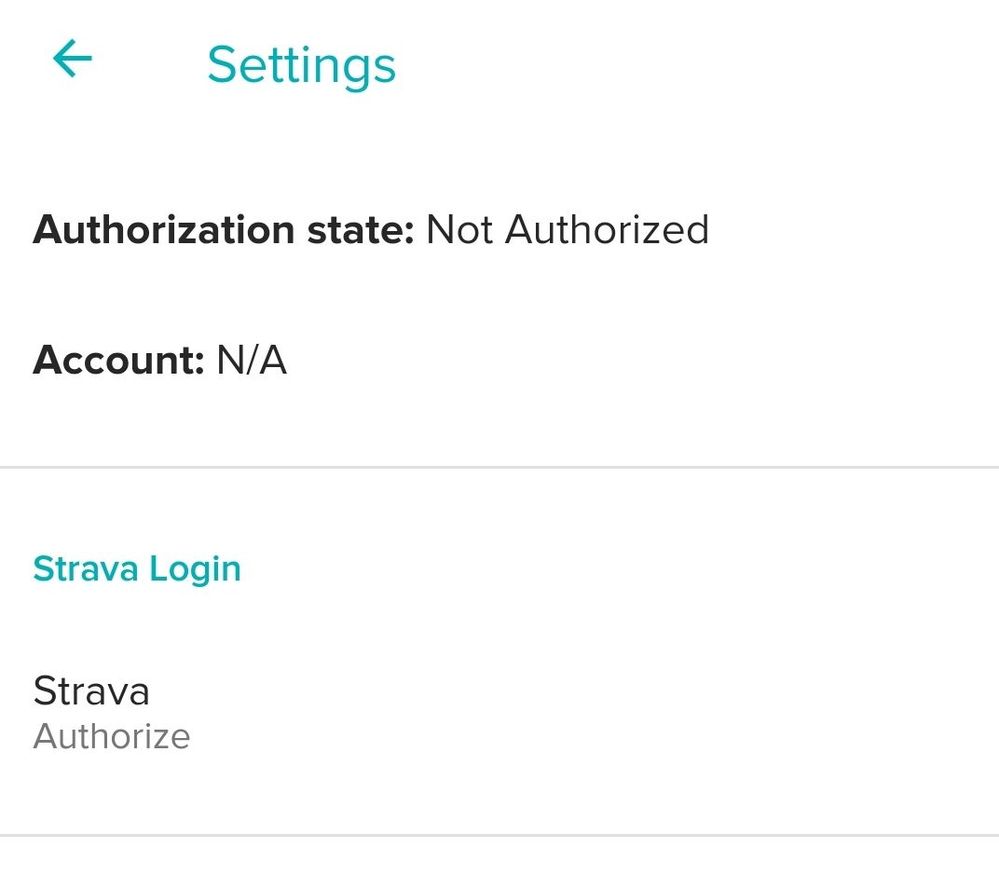
Task: Click empty header area right of Settings
Action: 700,65
